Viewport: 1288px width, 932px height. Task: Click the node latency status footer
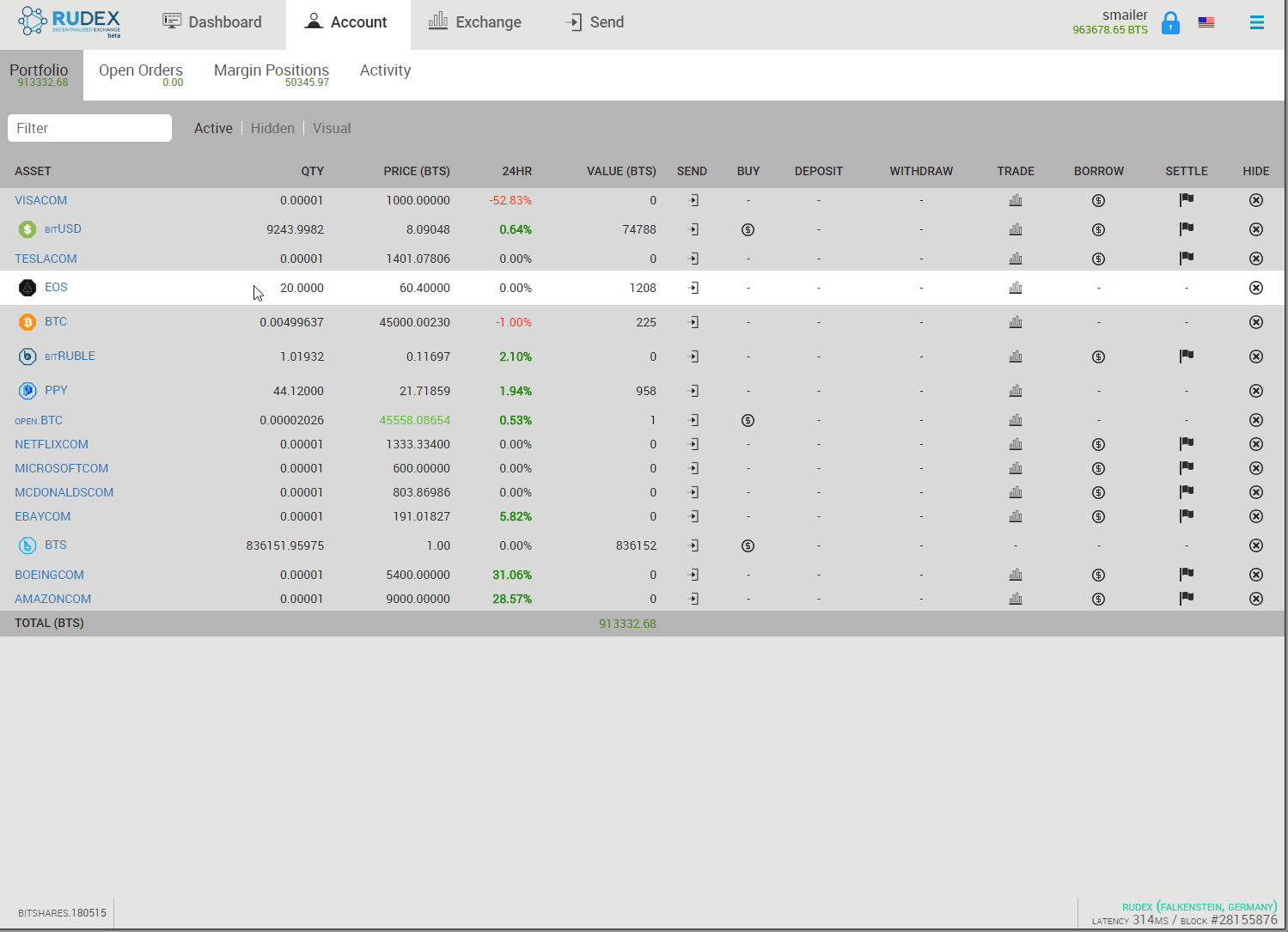click(x=1184, y=913)
